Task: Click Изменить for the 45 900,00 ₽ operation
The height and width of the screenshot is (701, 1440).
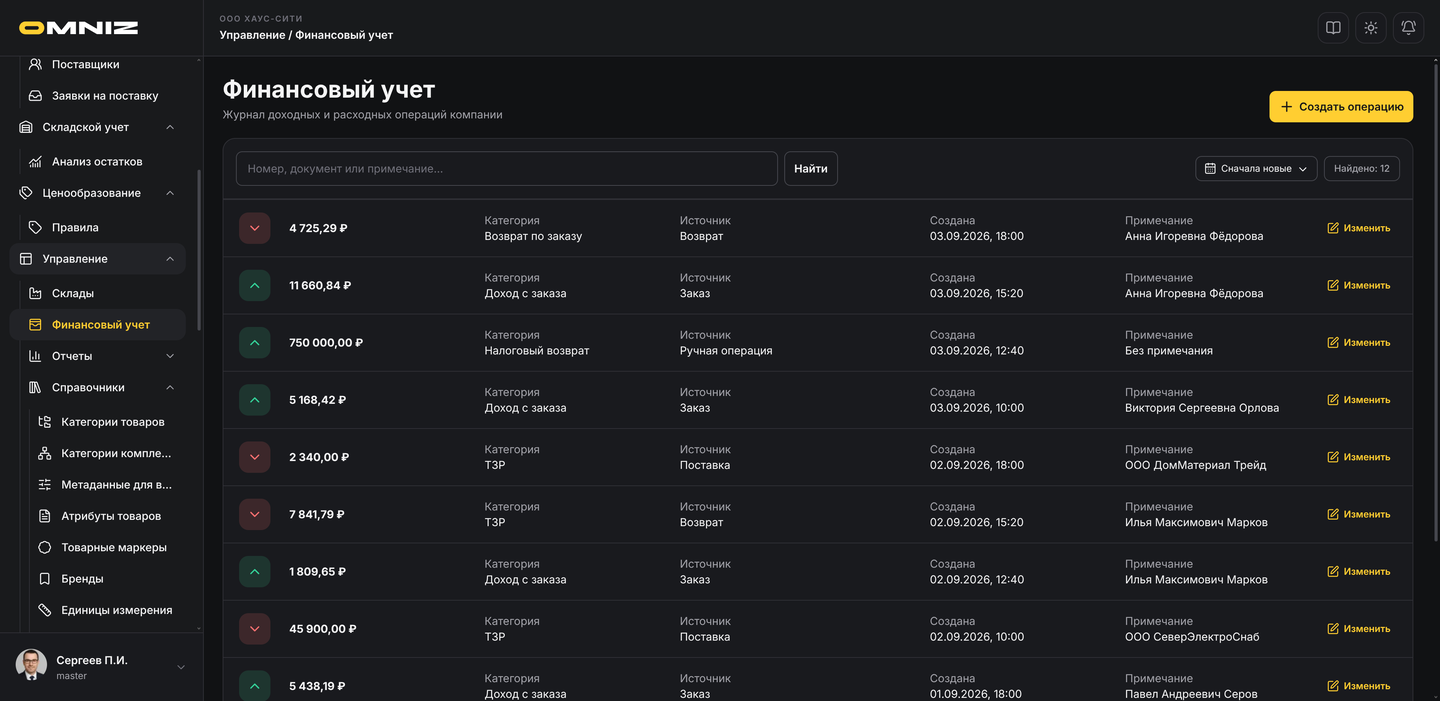Action: tap(1358, 629)
